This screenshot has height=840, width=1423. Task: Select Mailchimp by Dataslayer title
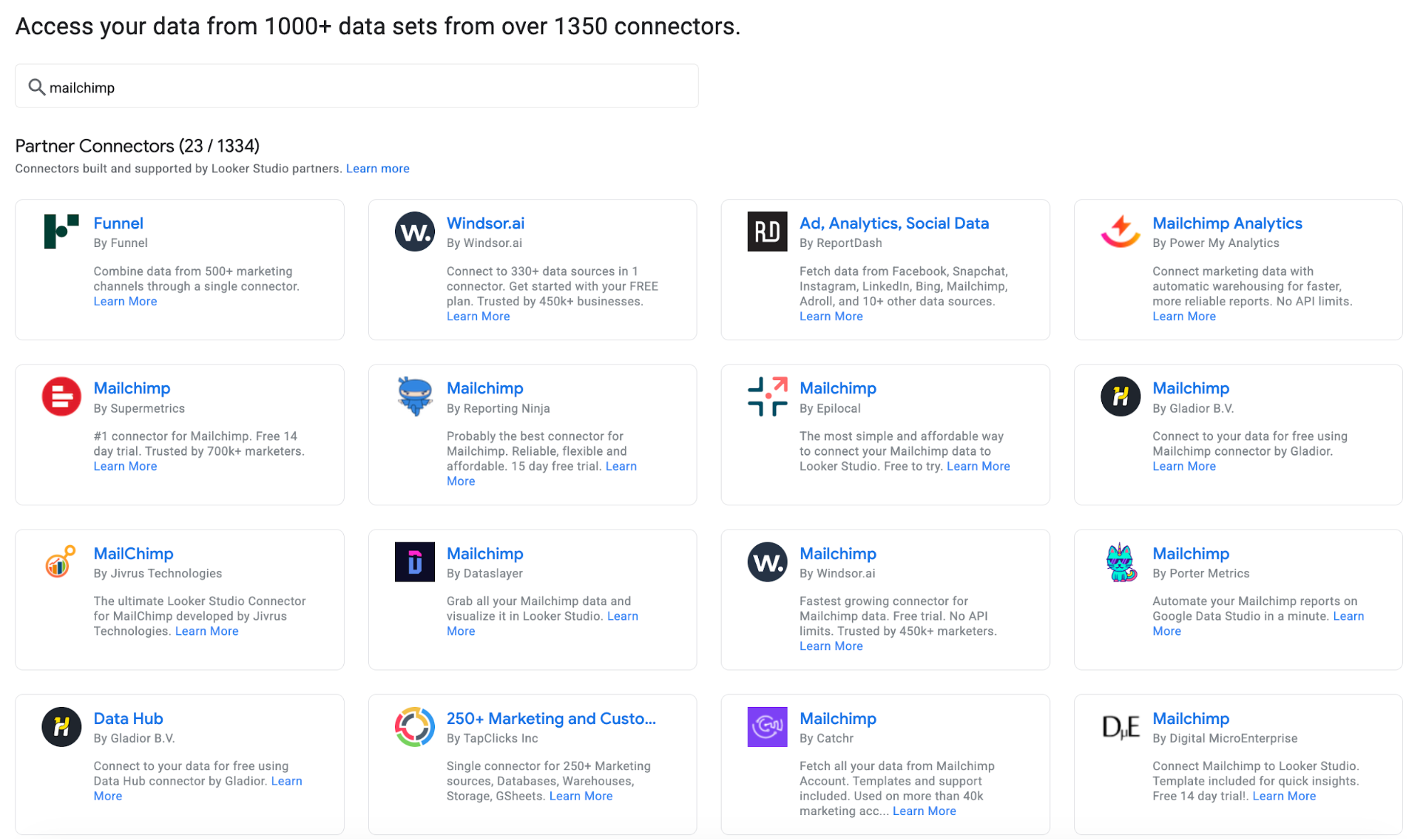[x=485, y=553]
